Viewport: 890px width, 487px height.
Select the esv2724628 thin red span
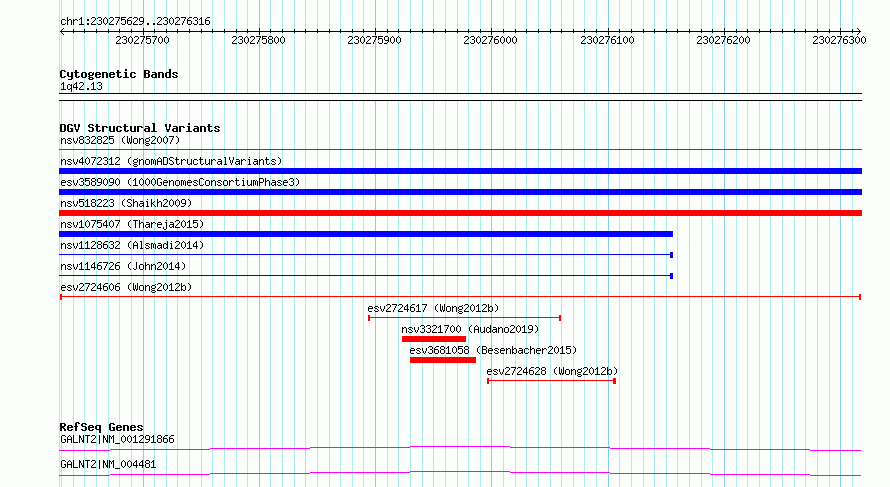coord(551,381)
